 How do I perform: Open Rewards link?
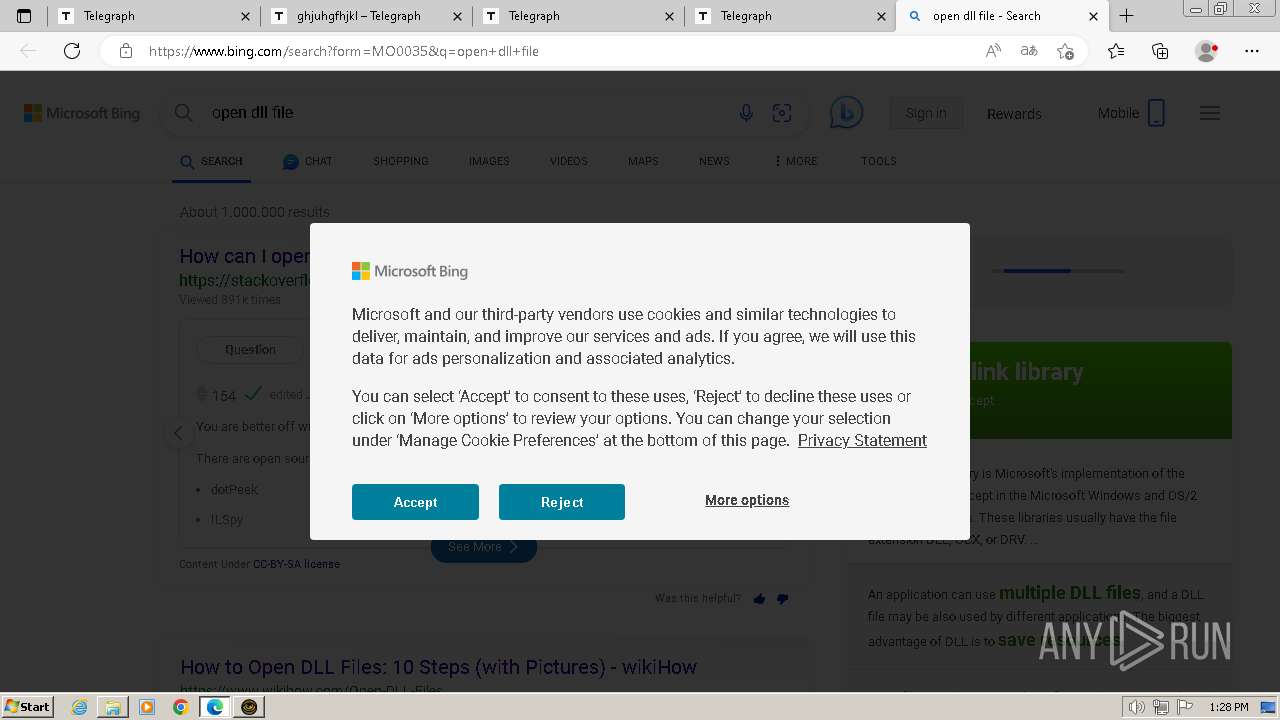point(1014,113)
